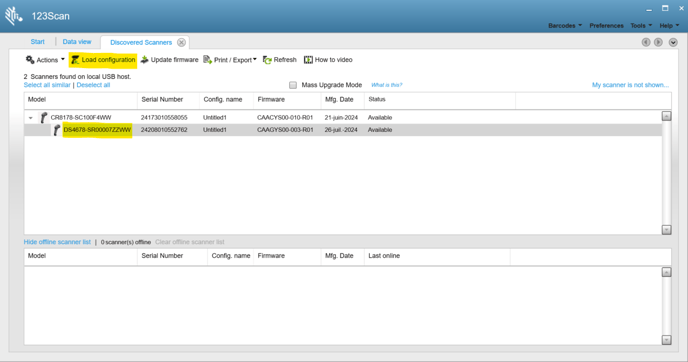This screenshot has width=688, height=362.
Task: Open the Preferences menu
Action: tap(606, 25)
